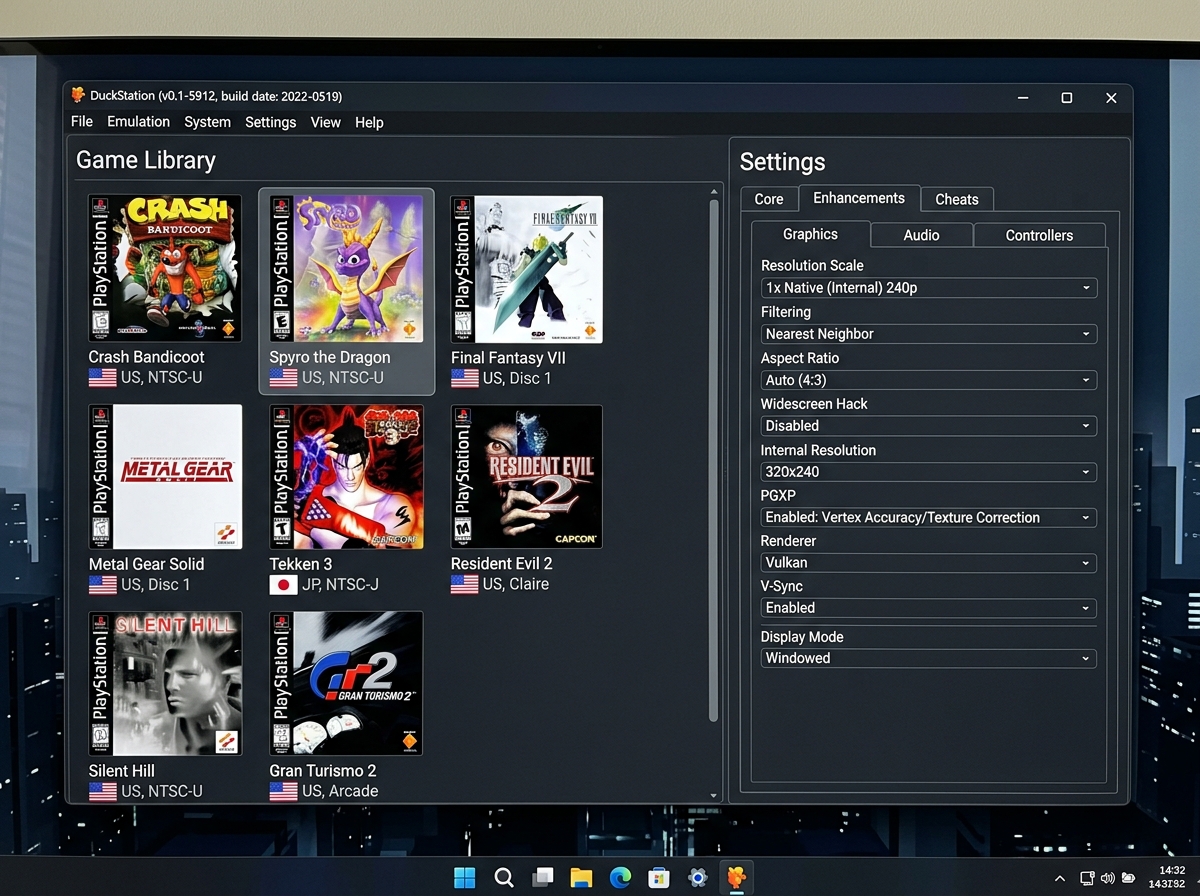
Task: Launch DuckStation from the Windows taskbar
Action: tap(737, 876)
